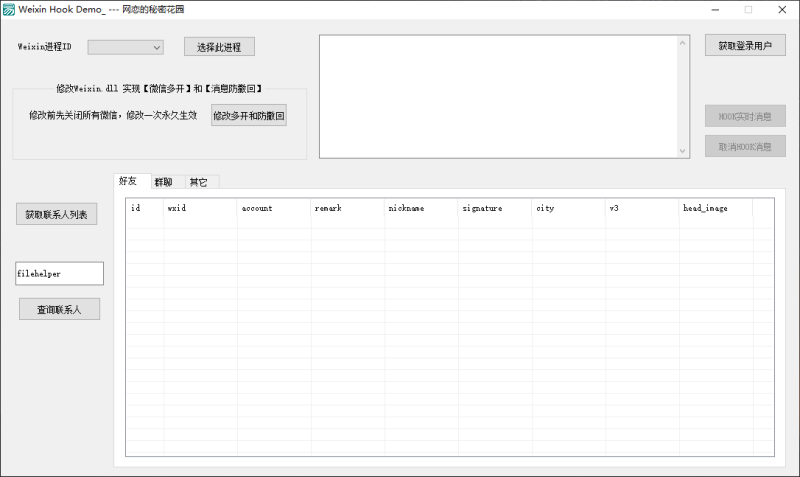Click the 查询联系人 button
This screenshot has width=800, height=477.
[x=59, y=309]
